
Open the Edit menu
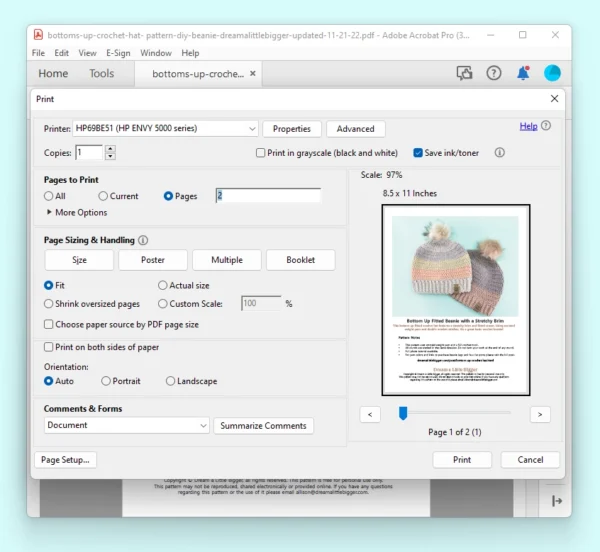61,53
